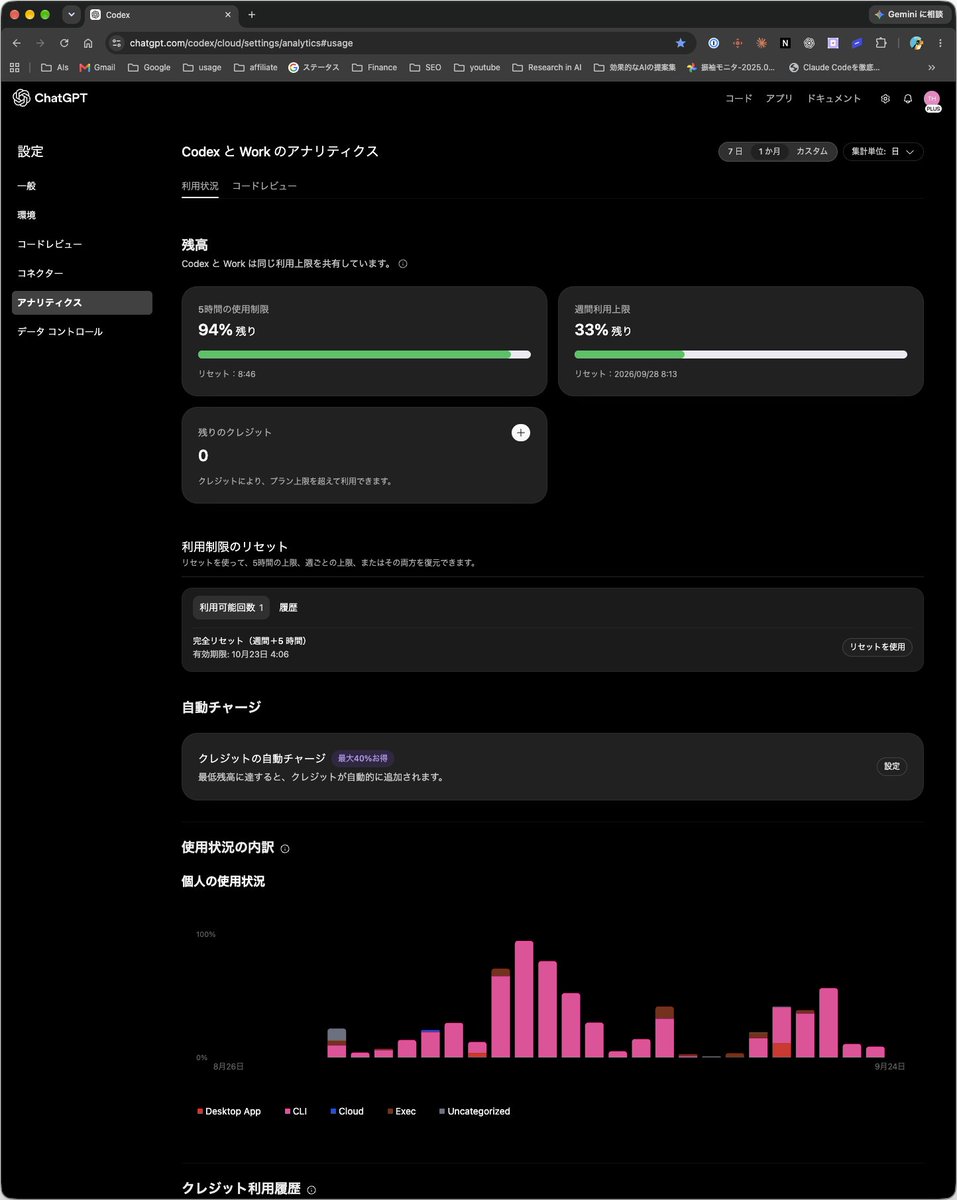Open the SEO bookmark folder

coord(425,67)
